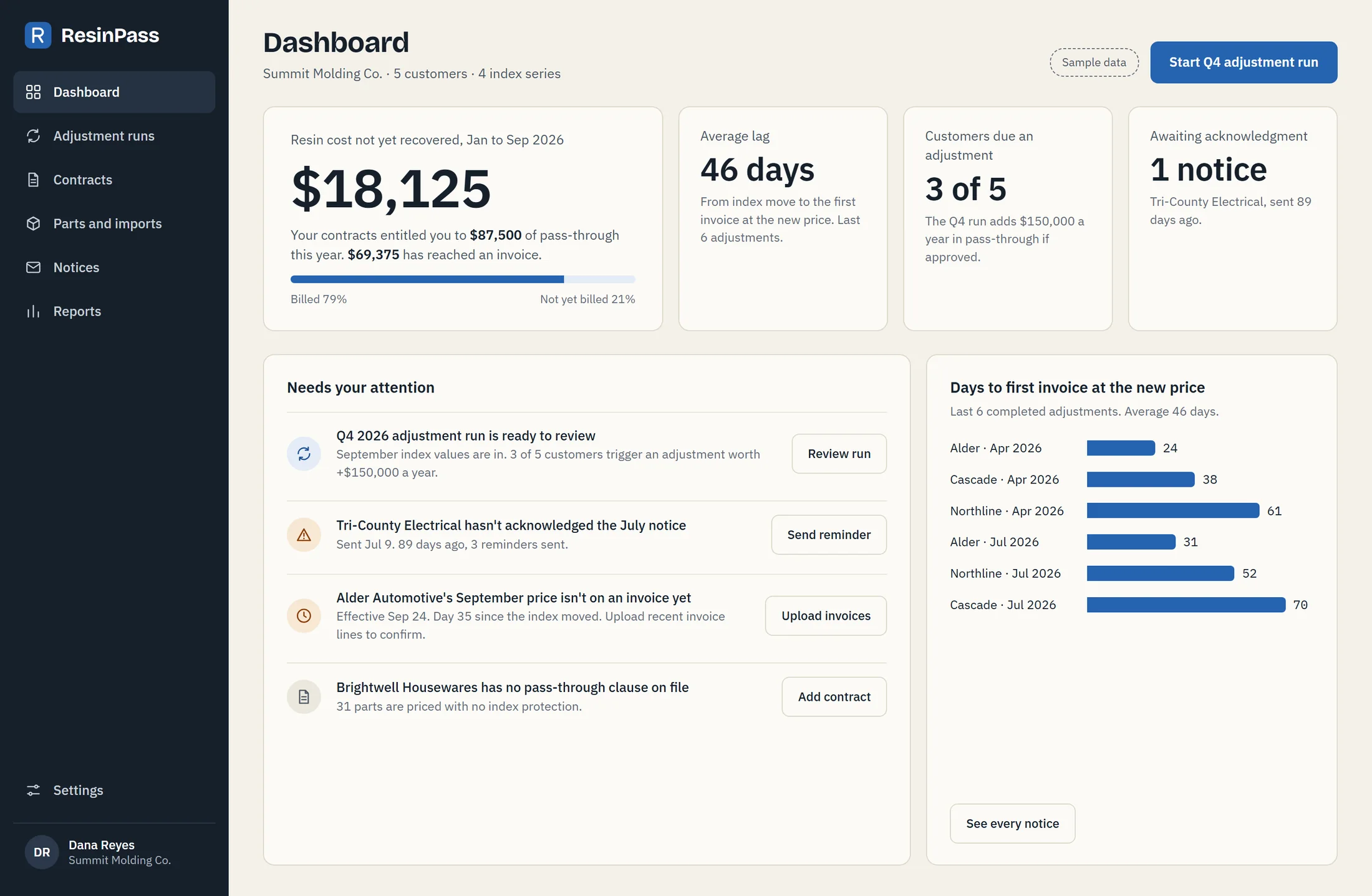Open Settings in the sidebar
1372x896 pixels.
pyautogui.click(x=114, y=791)
